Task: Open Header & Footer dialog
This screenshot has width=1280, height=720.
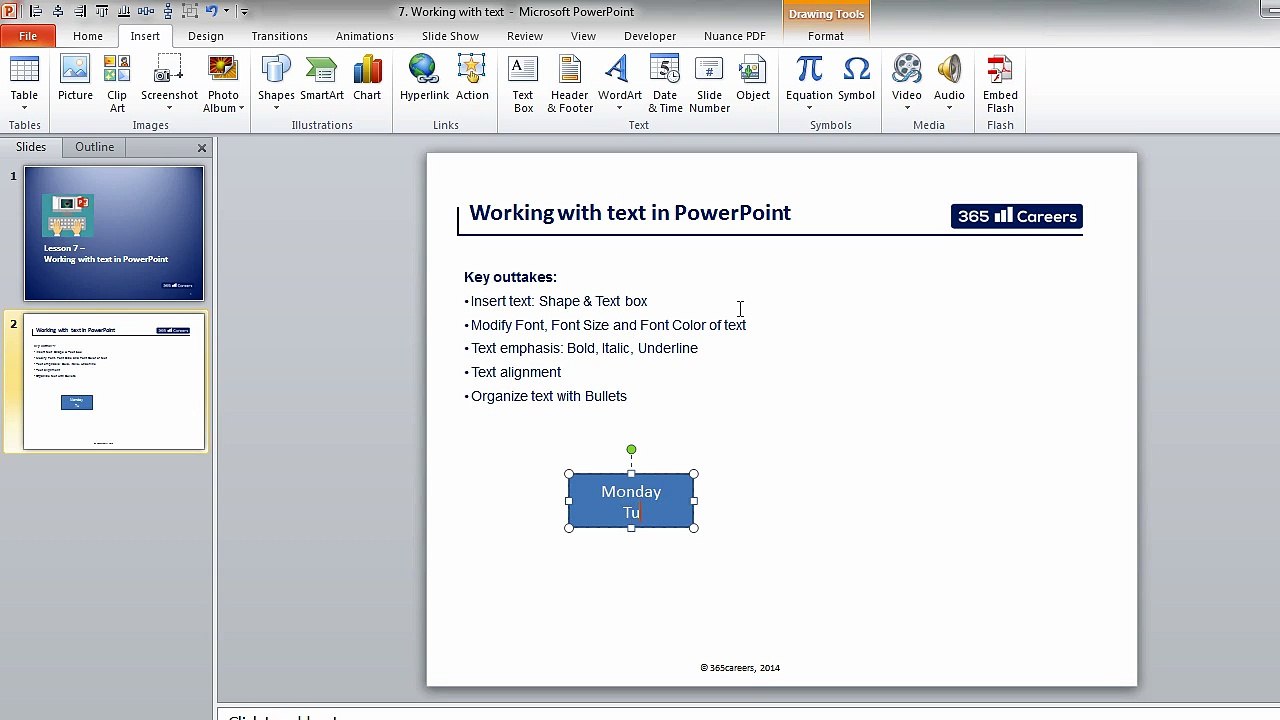Action: pos(570,85)
